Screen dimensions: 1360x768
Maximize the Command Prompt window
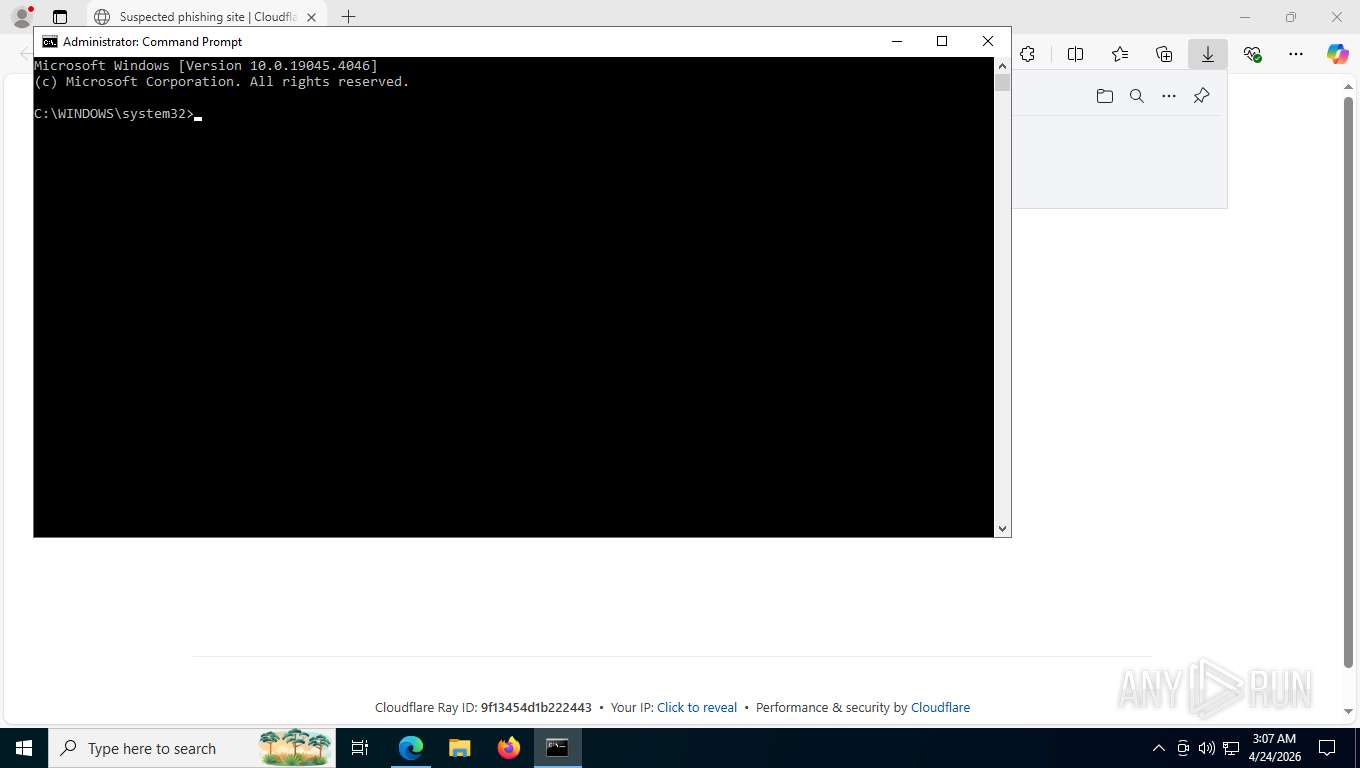(x=942, y=41)
